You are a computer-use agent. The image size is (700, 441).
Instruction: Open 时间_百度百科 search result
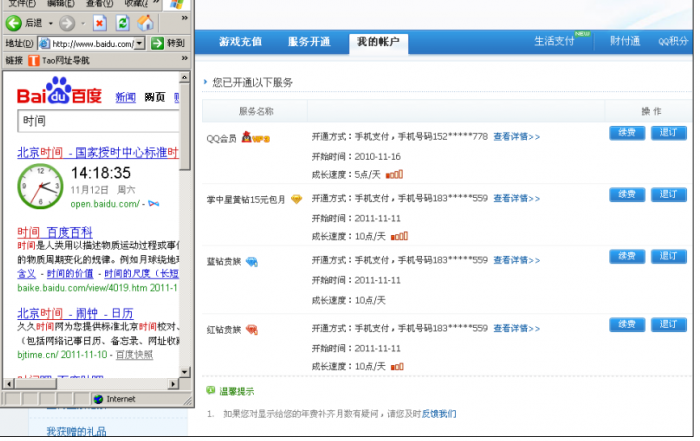[x=54, y=232]
